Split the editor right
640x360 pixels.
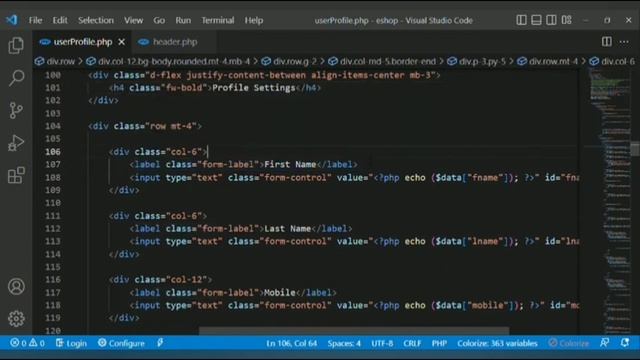[x=607, y=42]
